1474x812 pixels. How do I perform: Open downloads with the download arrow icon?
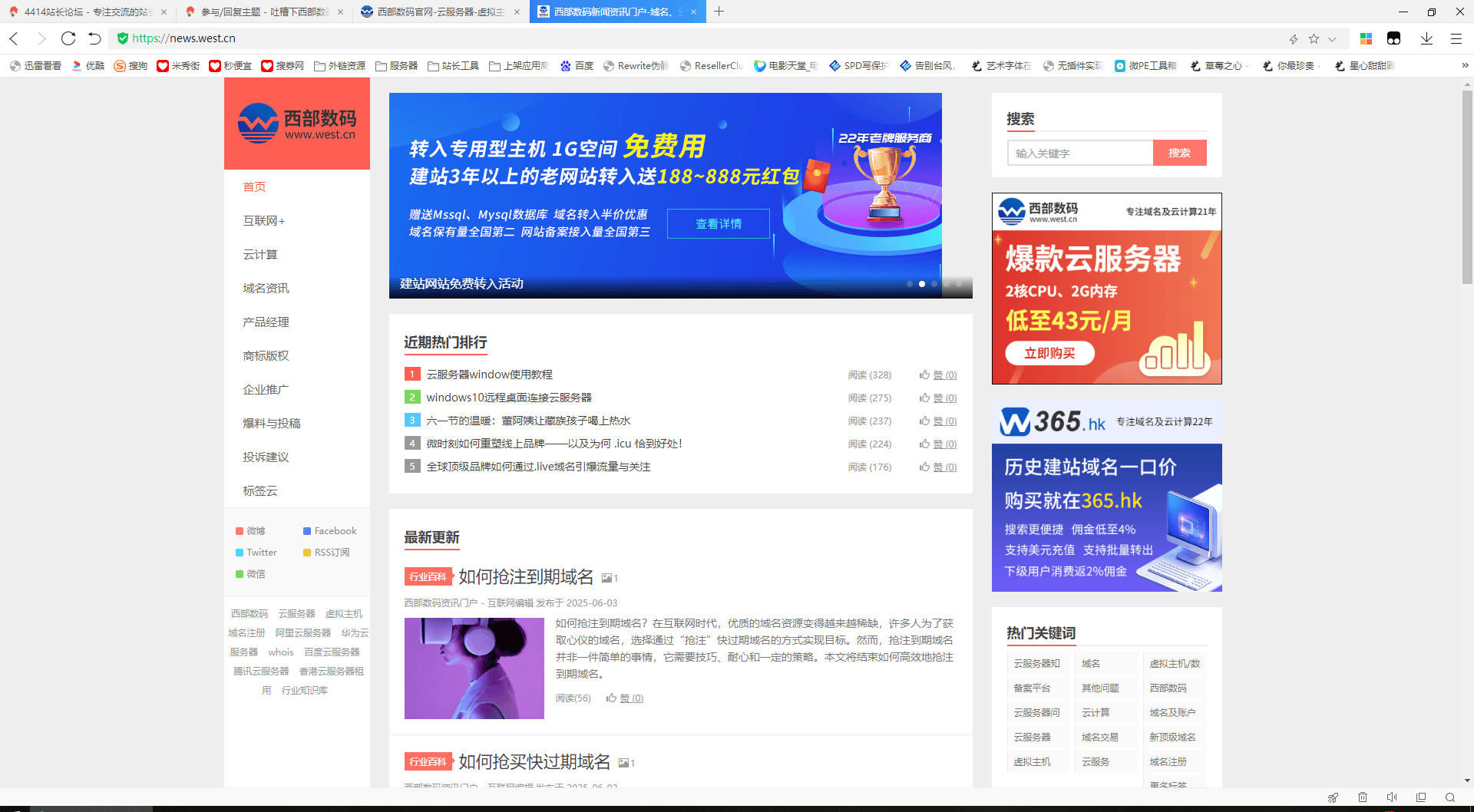[1426, 38]
